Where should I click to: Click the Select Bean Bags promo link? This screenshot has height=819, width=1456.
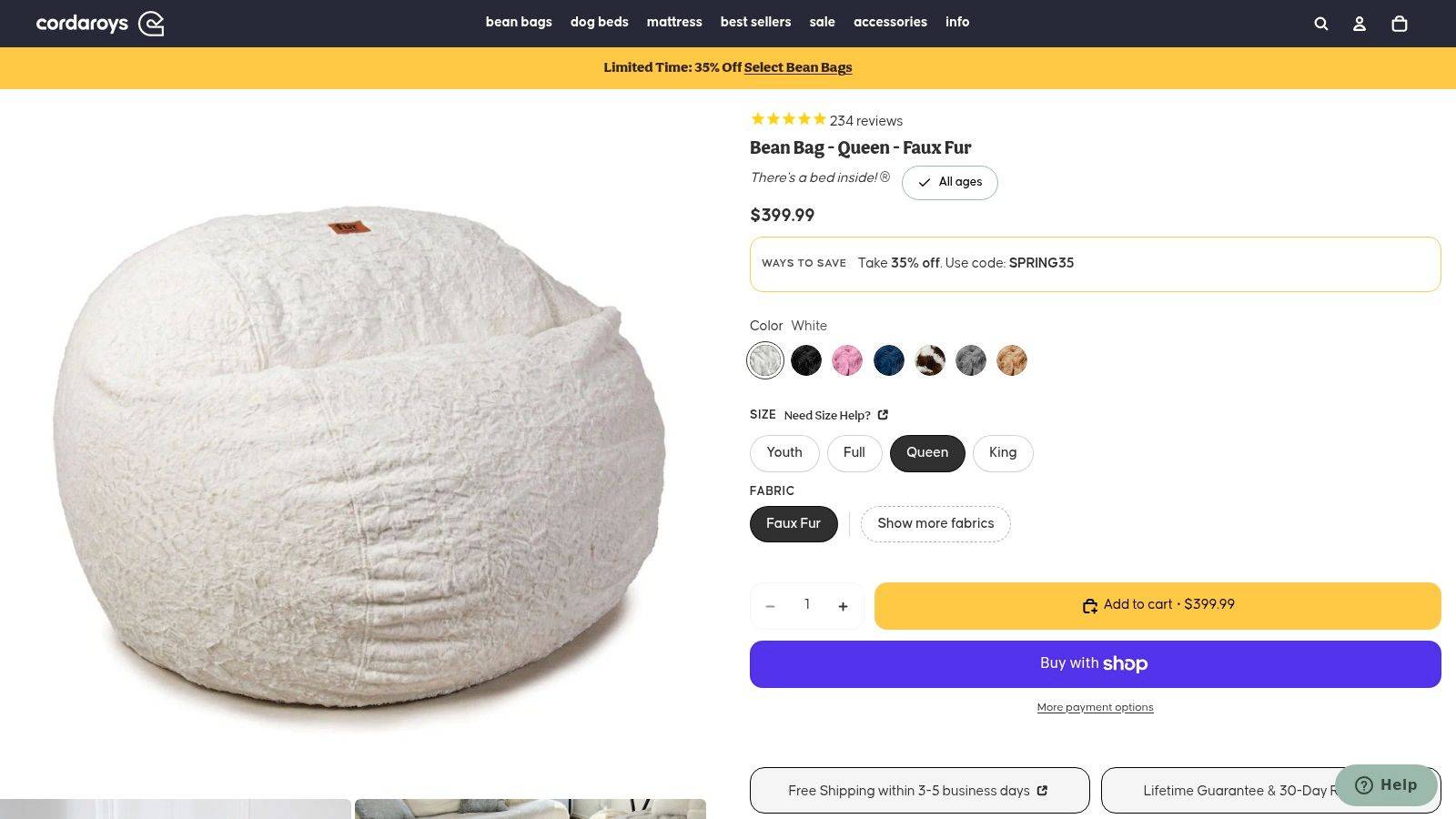pos(797,66)
